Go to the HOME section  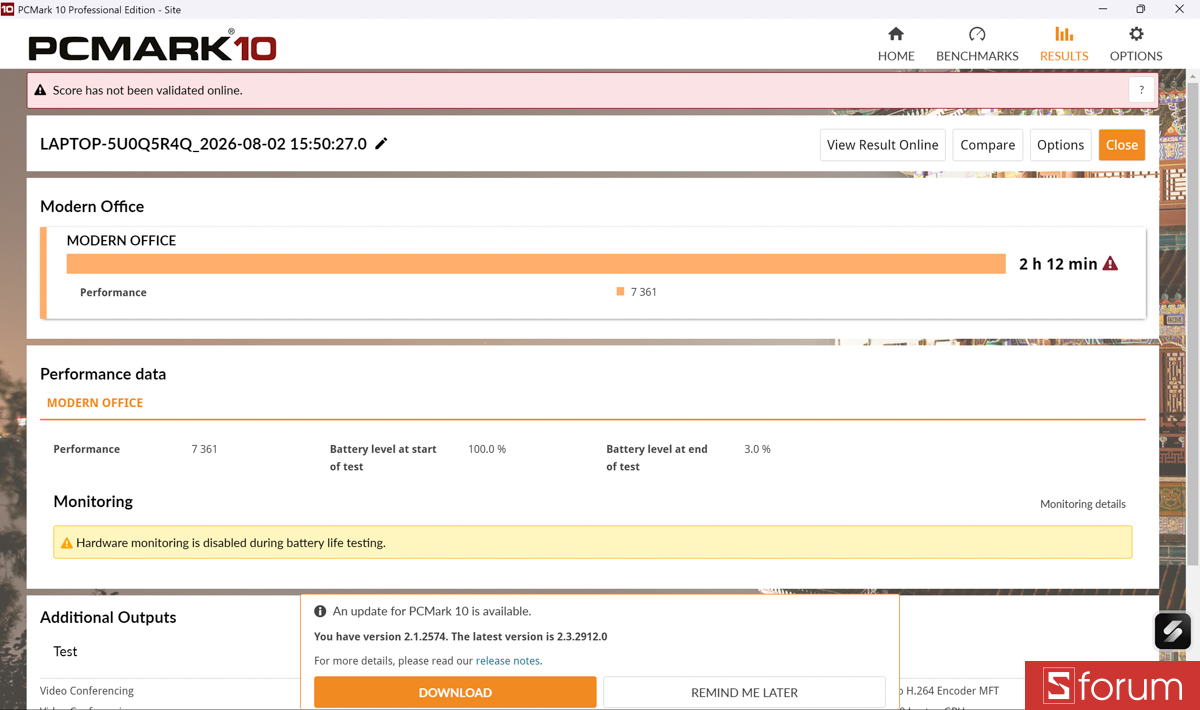pos(896,45)
